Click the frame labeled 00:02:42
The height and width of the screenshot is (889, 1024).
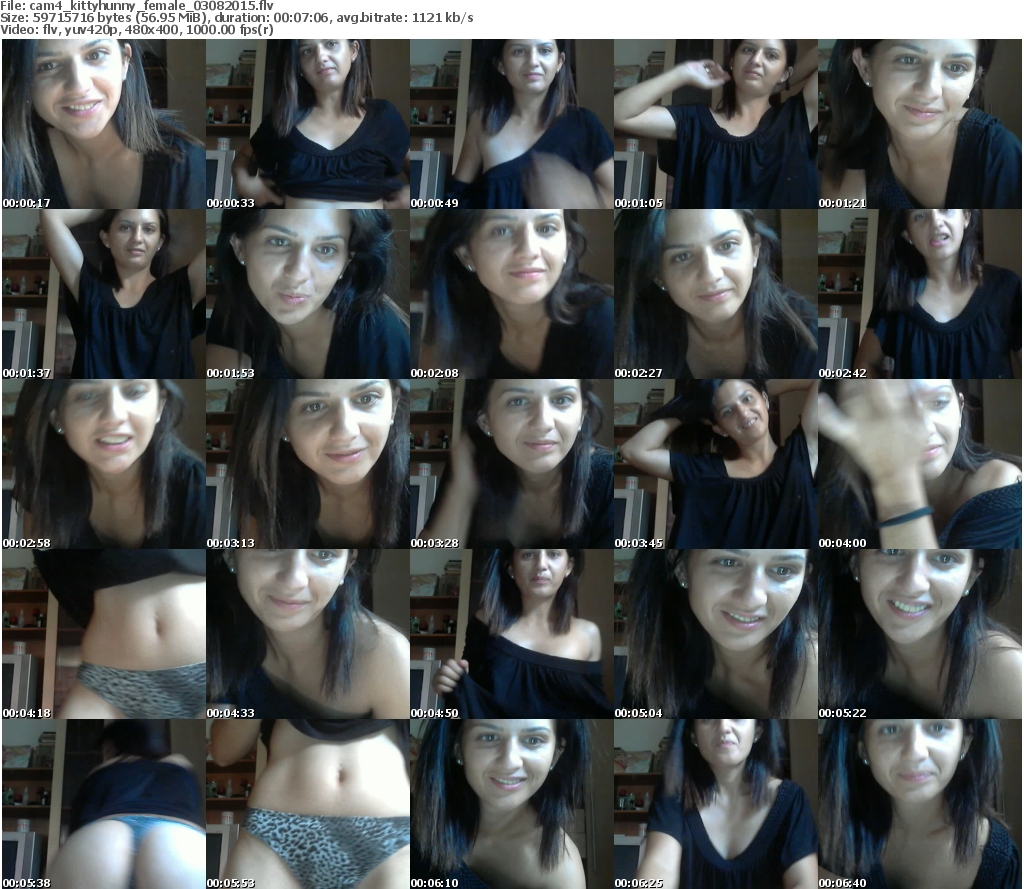click(920, 294)
